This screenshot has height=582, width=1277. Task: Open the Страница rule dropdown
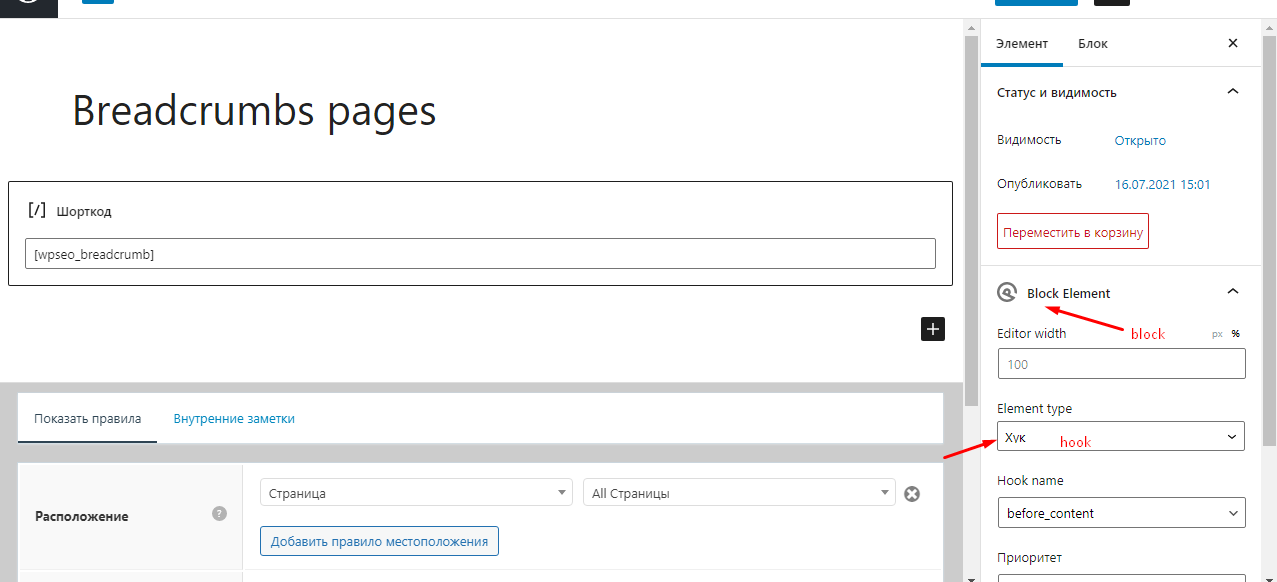416,493
